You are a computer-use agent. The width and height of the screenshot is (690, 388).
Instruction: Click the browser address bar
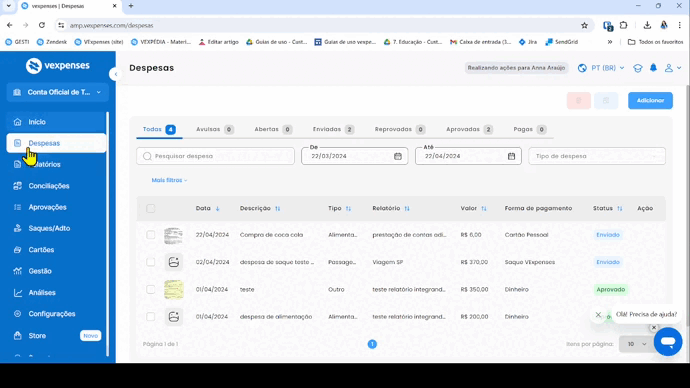pos(323,26)
